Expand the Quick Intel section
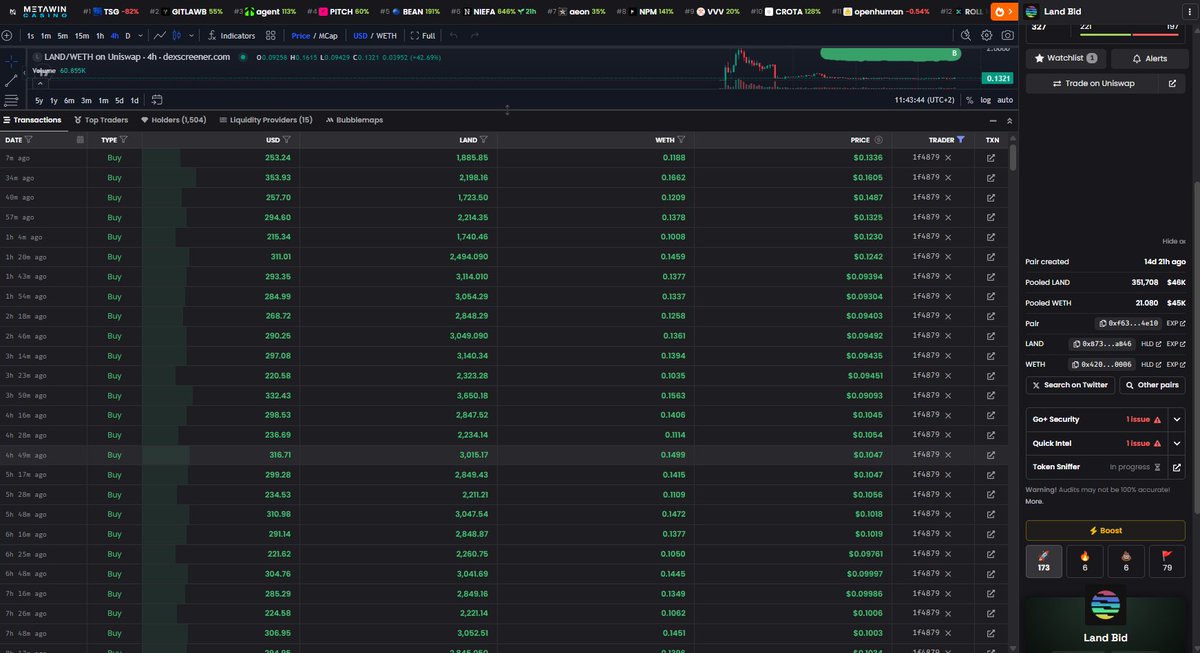This screenshot has width=1200, height=653. tap(1176, 443)
